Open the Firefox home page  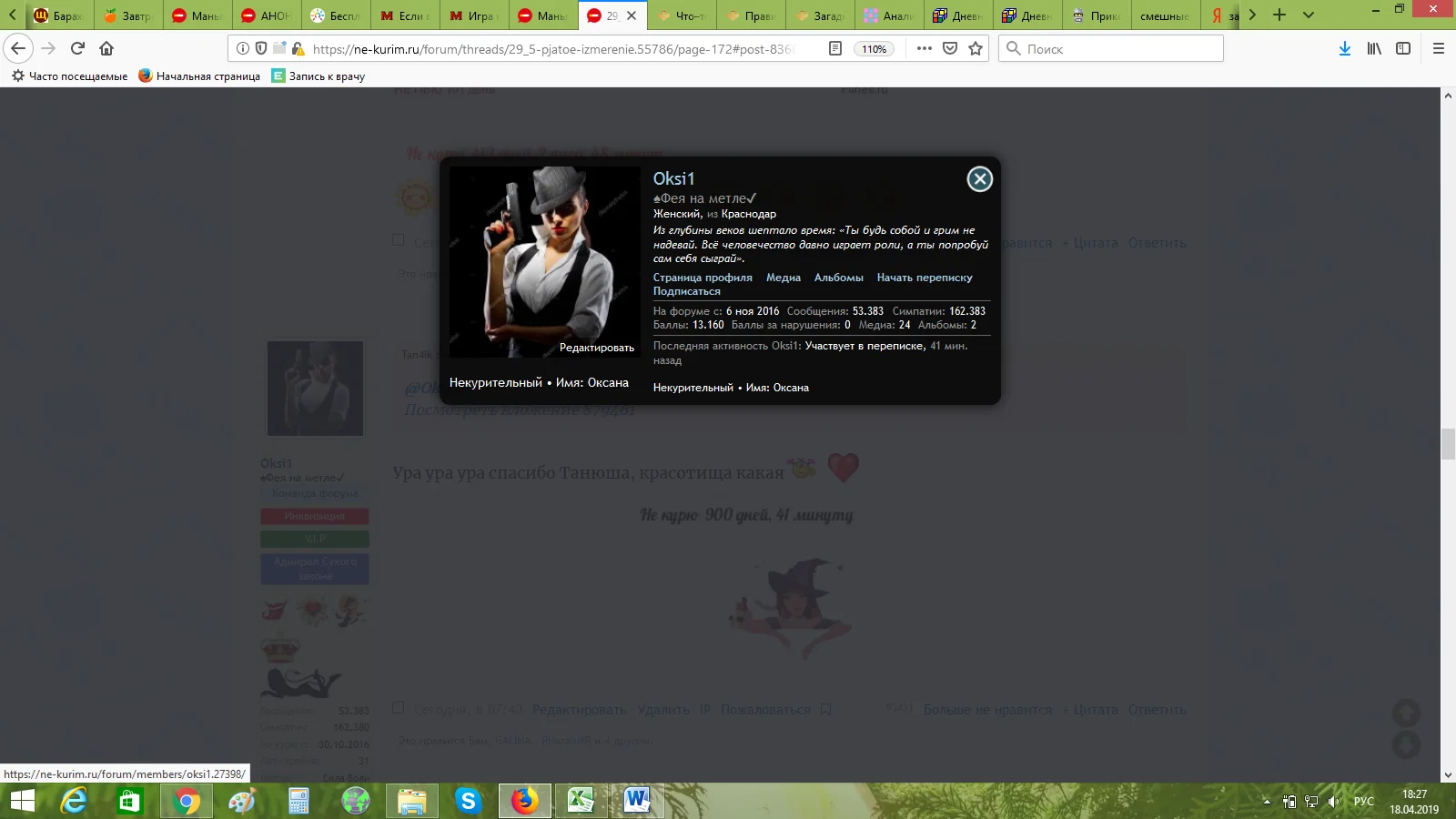(106, 48)
